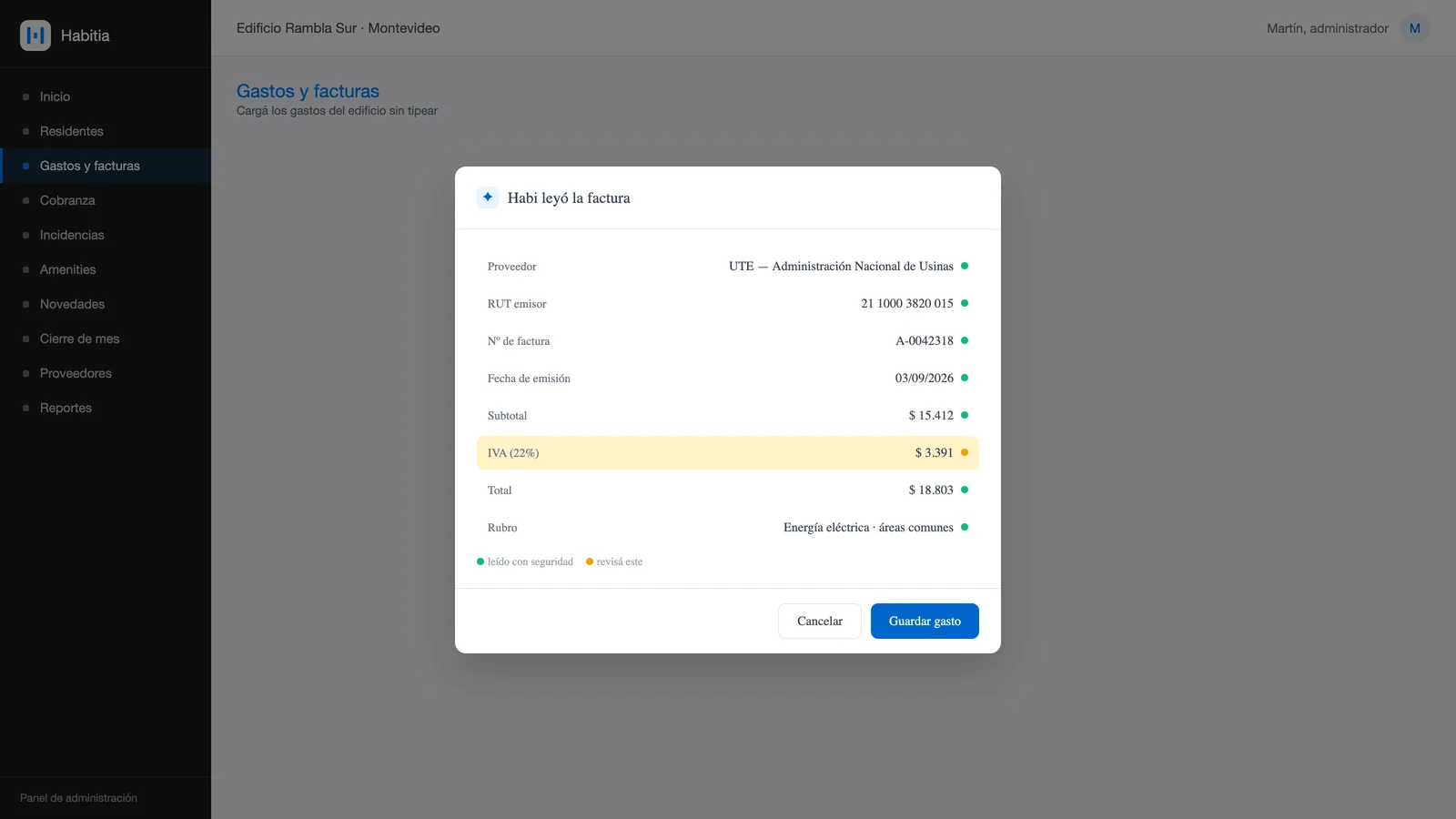
Task: Click the green dot on Subtotal row
Action: [x=965, y=415]
